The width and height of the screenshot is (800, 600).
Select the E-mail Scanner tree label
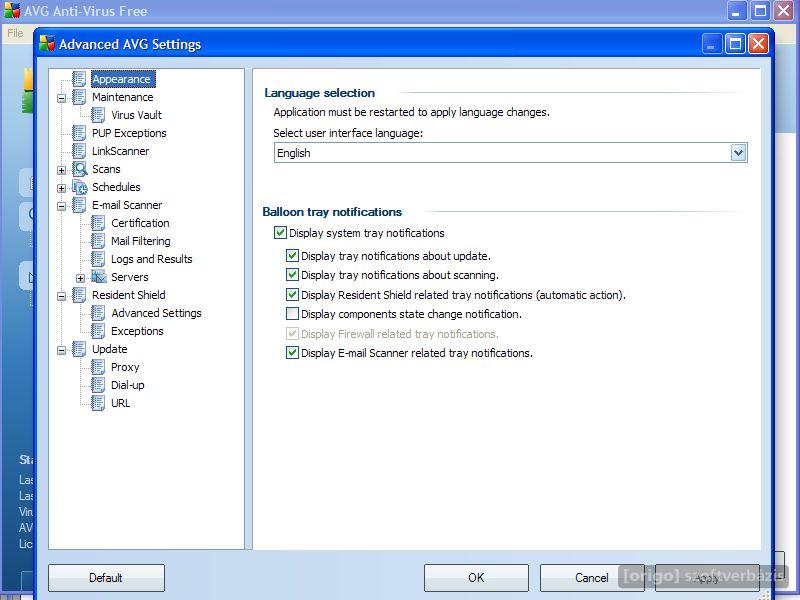[127, 205]
